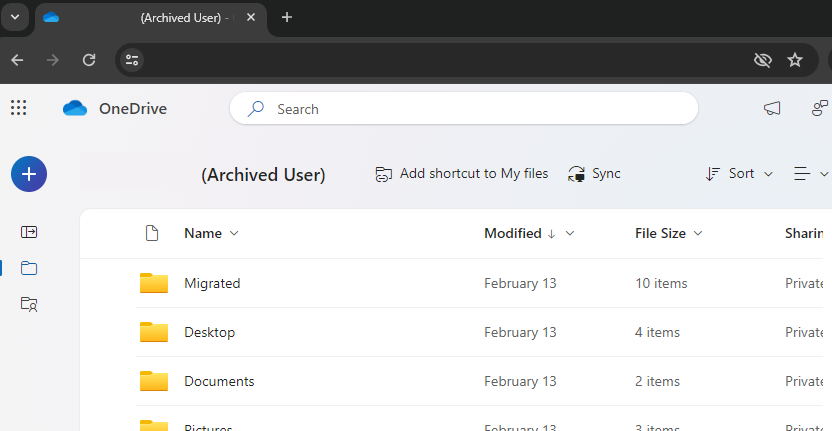
Task: Click the OneDrive Search input field
Action: 480,109
